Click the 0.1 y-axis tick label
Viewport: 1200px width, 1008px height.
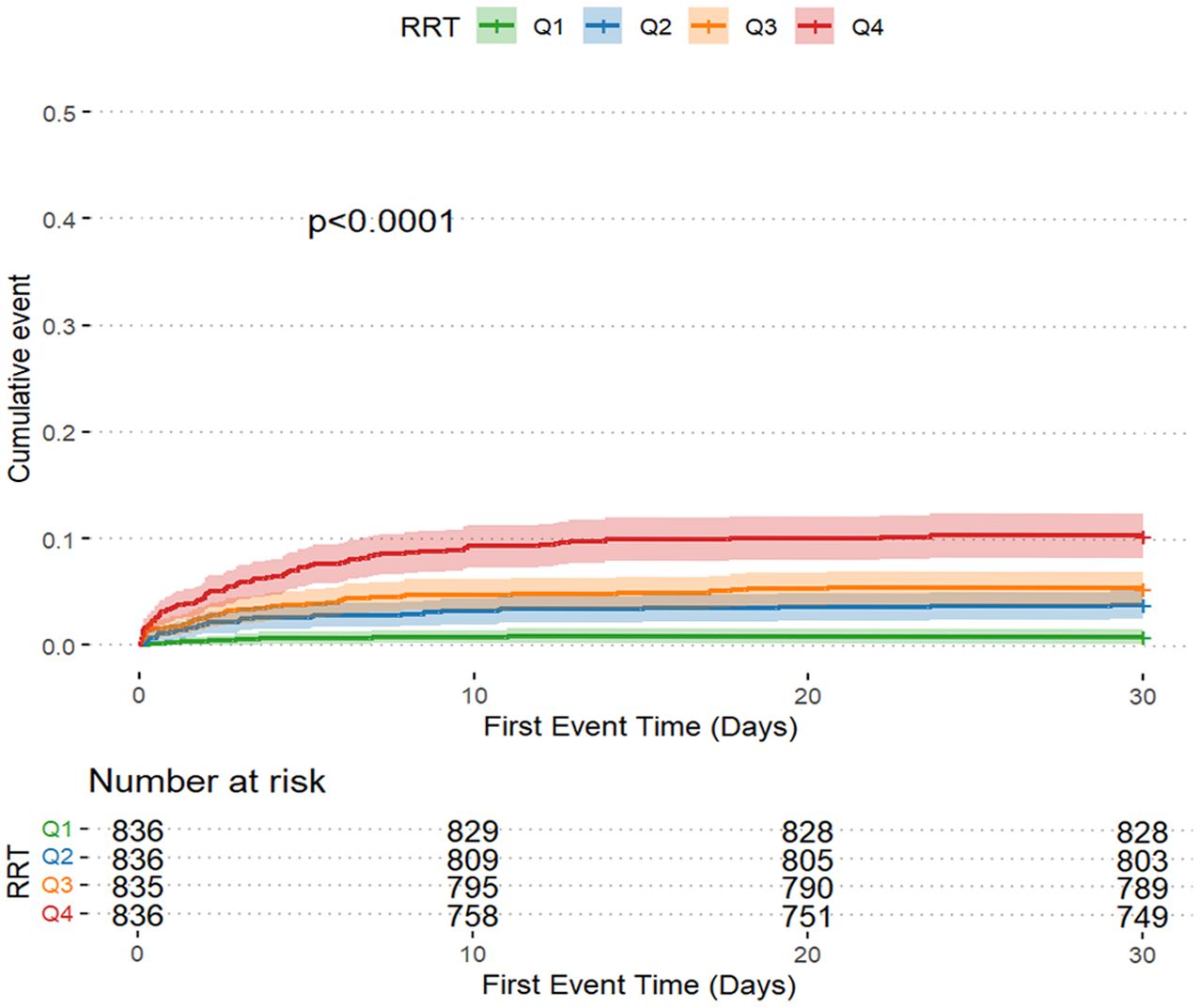pyautogui.click(x=58, y=540)
